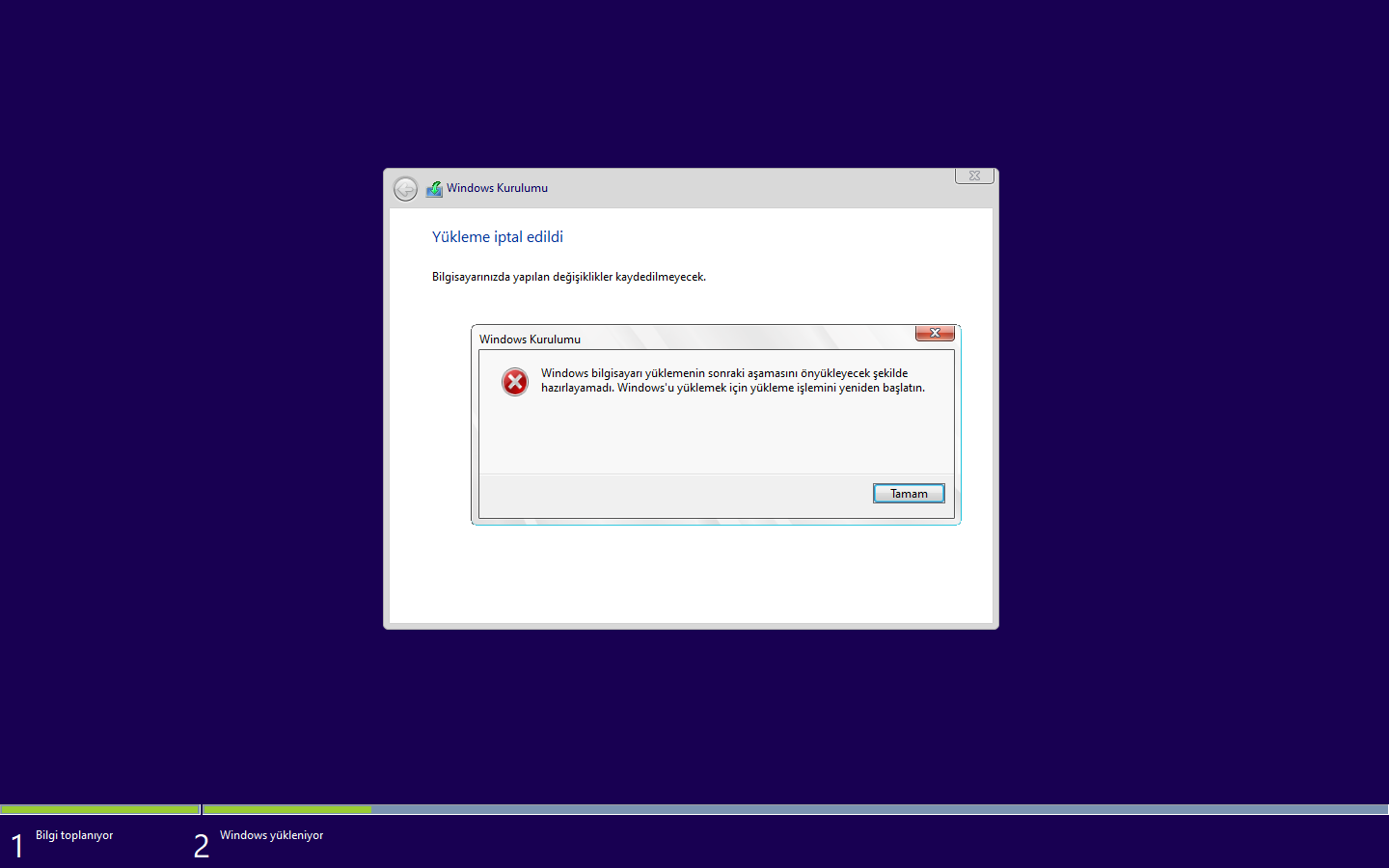The width and height of the screenshot is (1389, 868).
Task: Click the Tamam button in error dialog
Action: [x=909, y=494]
